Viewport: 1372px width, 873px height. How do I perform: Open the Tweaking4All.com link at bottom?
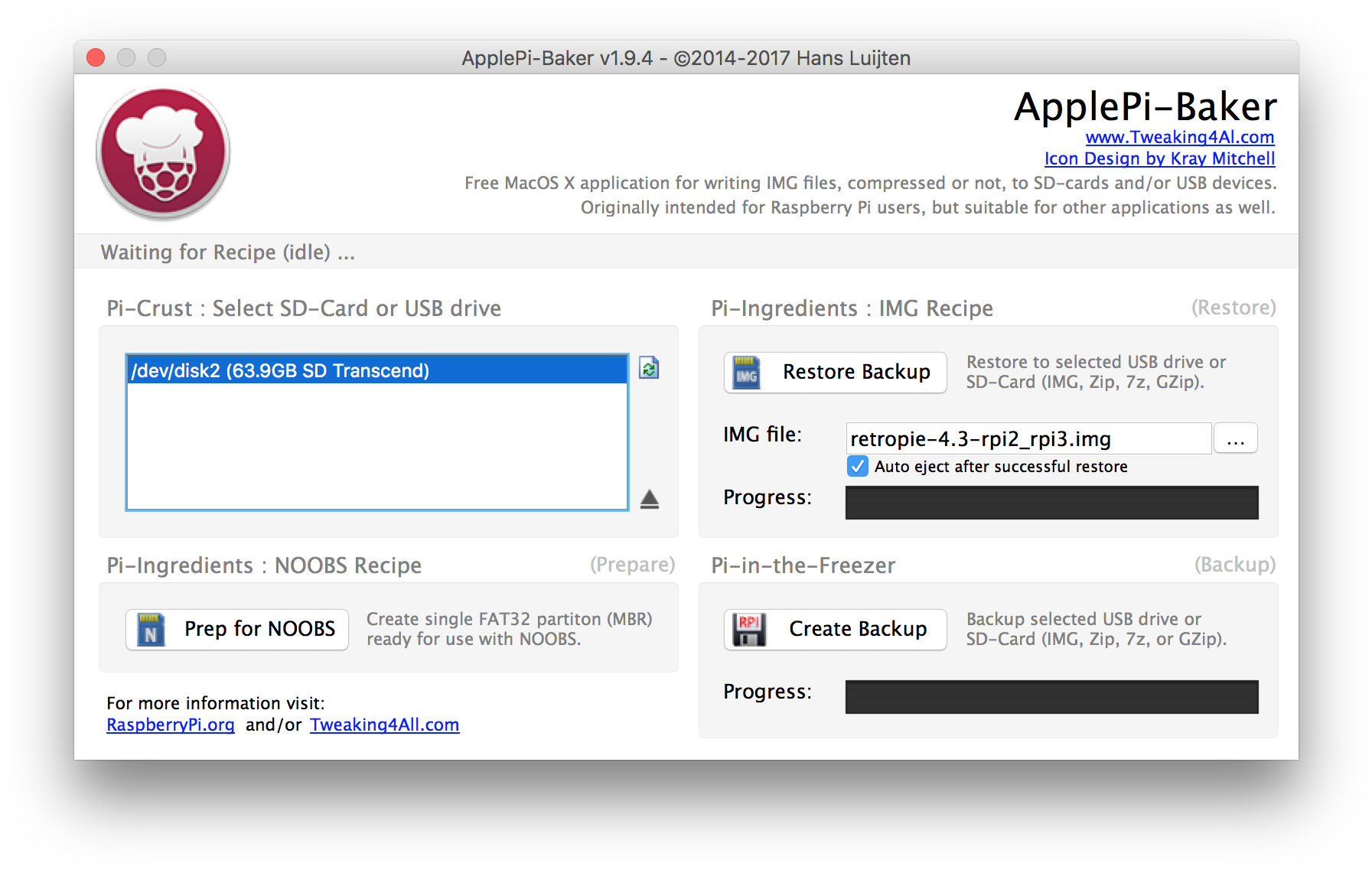(x=384, y=725)
